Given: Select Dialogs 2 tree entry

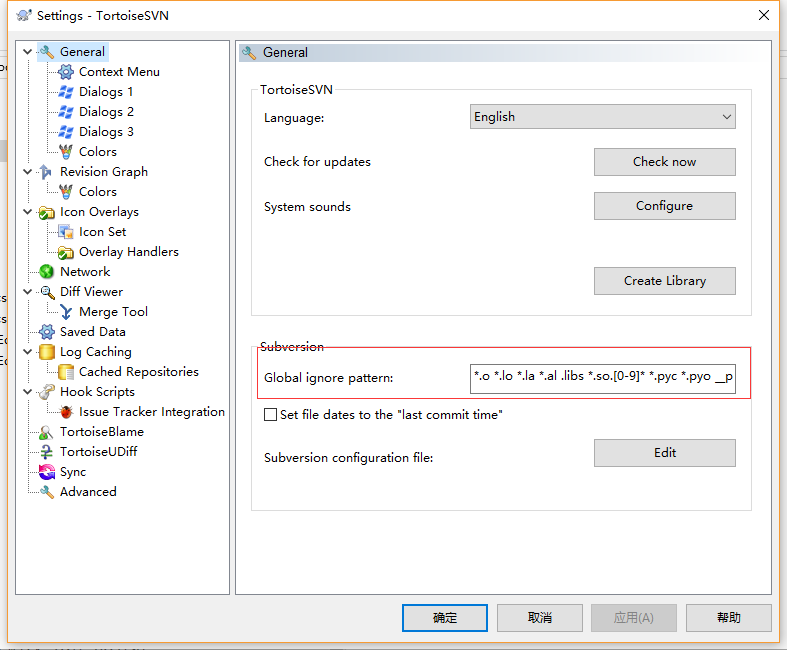Looking at the screenshot, I should 106,112.
